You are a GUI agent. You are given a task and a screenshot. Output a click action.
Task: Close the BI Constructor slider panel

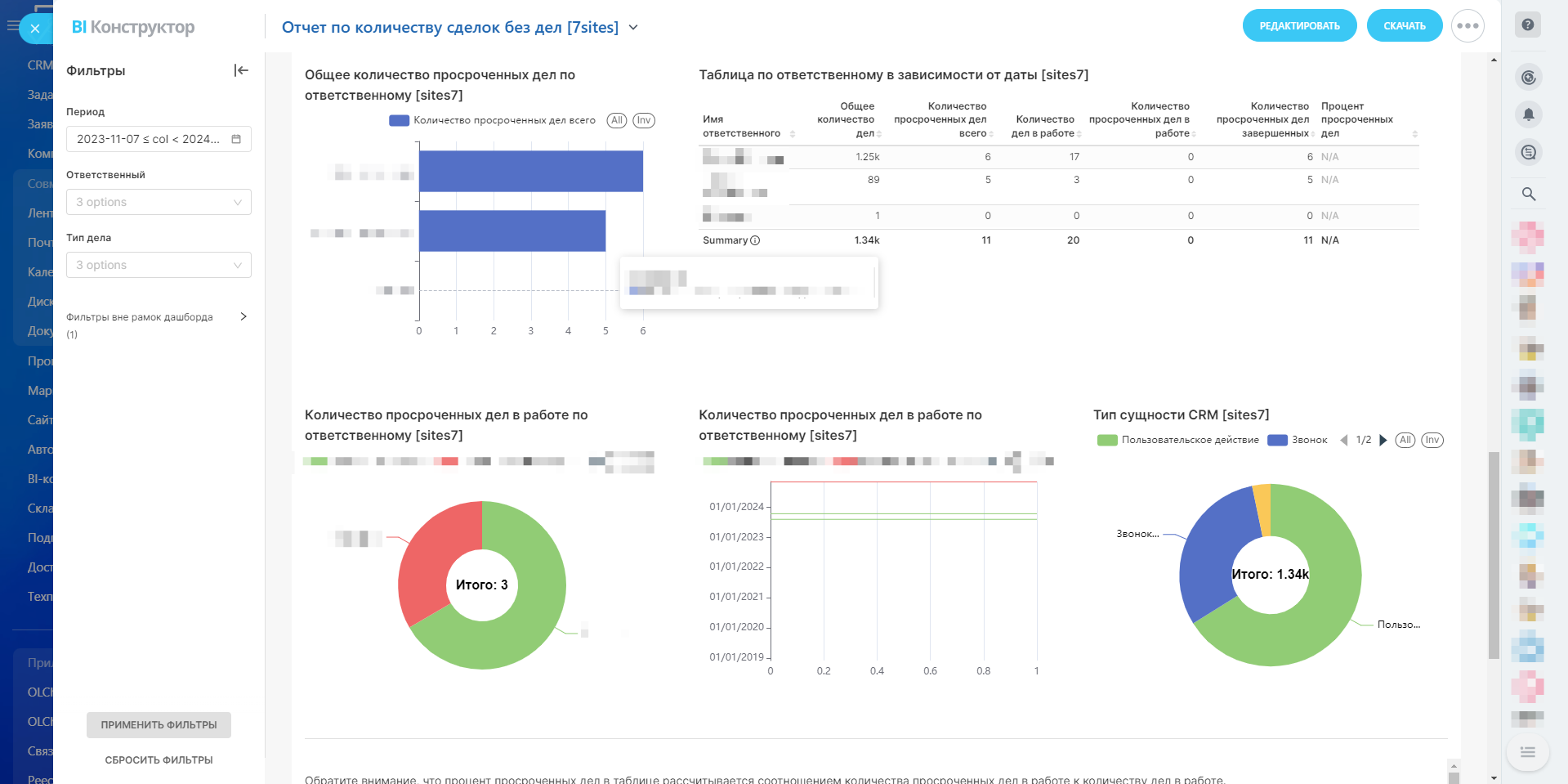pos(35,29)
